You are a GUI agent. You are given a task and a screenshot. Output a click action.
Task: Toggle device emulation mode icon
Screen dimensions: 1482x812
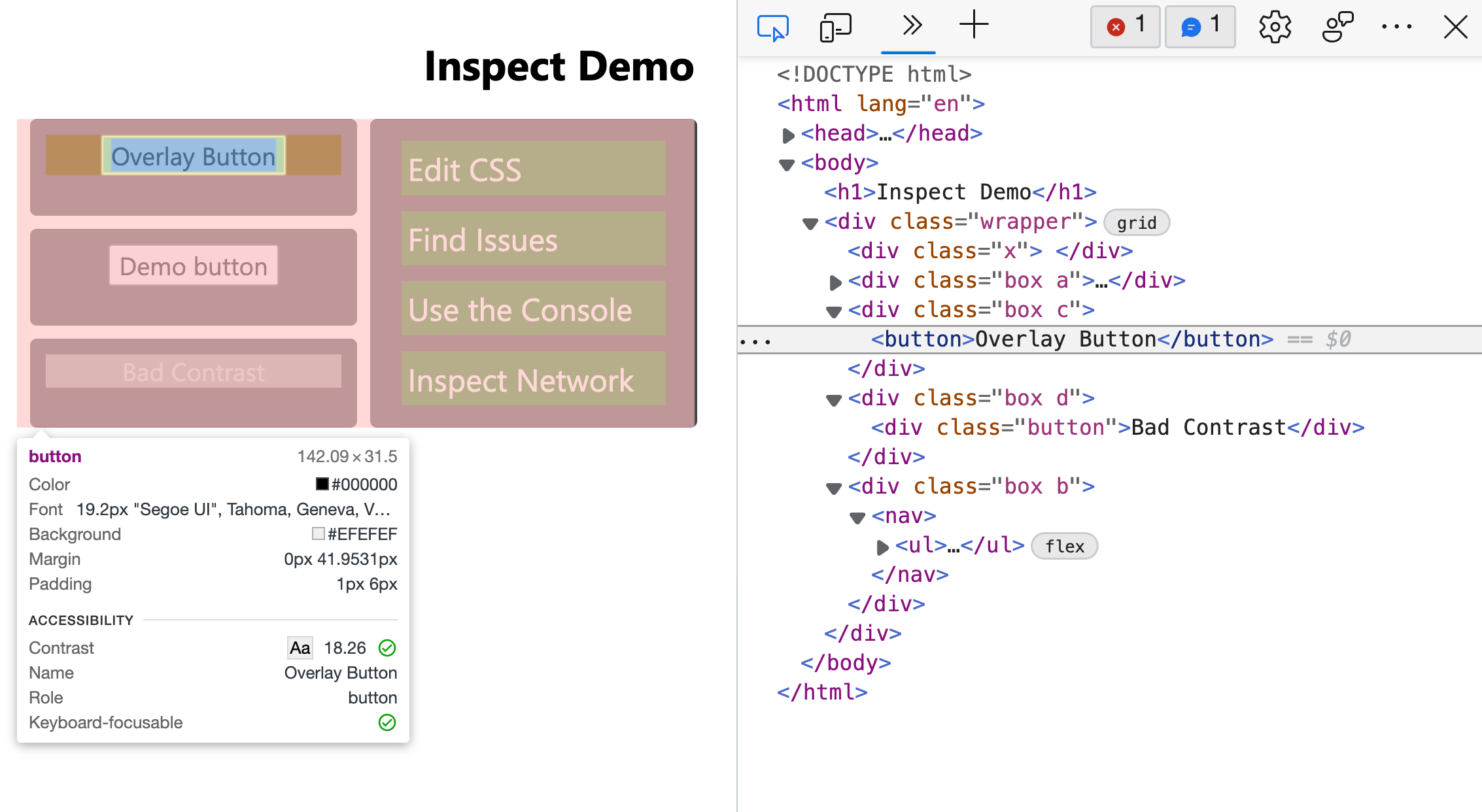click(x=835, y=27)
